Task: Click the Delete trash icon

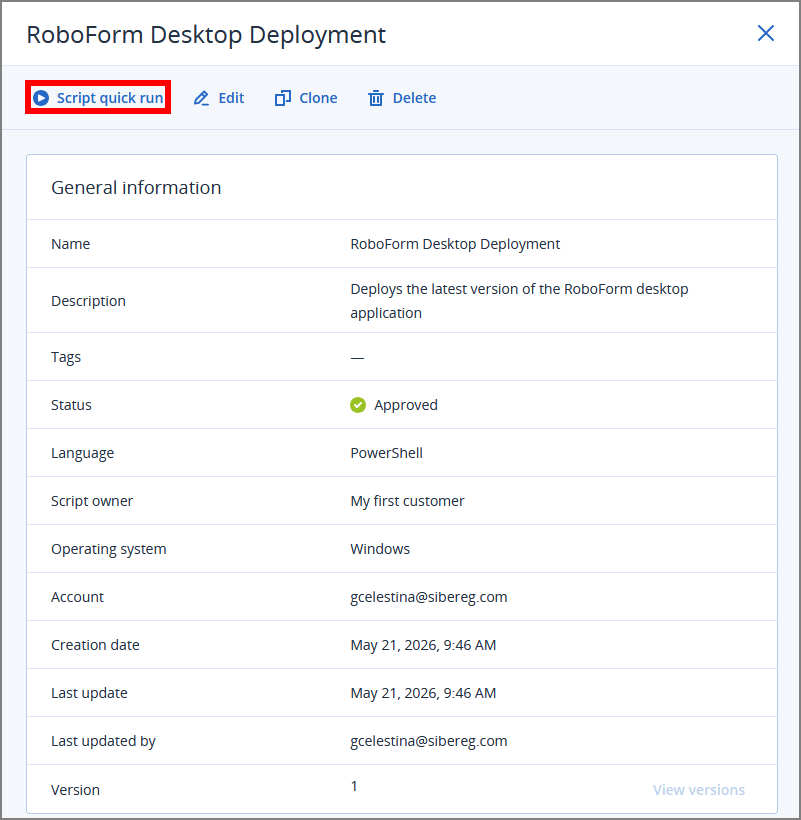Action: point(376,98)
